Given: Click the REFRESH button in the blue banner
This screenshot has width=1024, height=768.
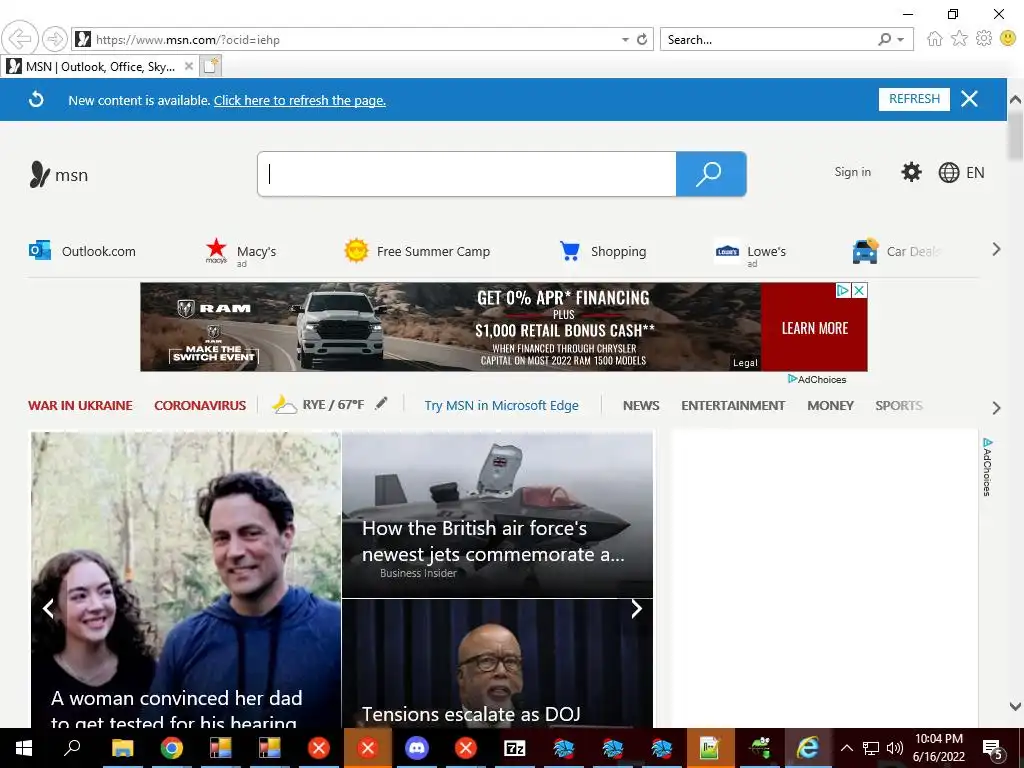Looking at the screenshot, I should (x=914, y=99).
